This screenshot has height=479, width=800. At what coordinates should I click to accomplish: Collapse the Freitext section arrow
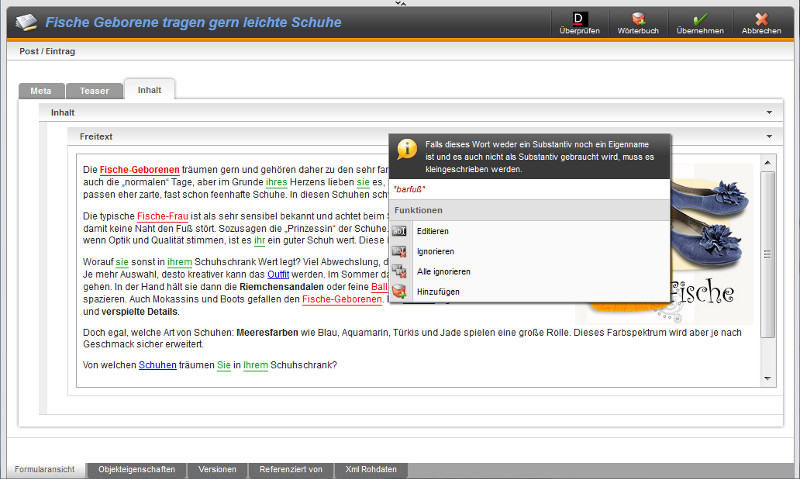point(768,136)
